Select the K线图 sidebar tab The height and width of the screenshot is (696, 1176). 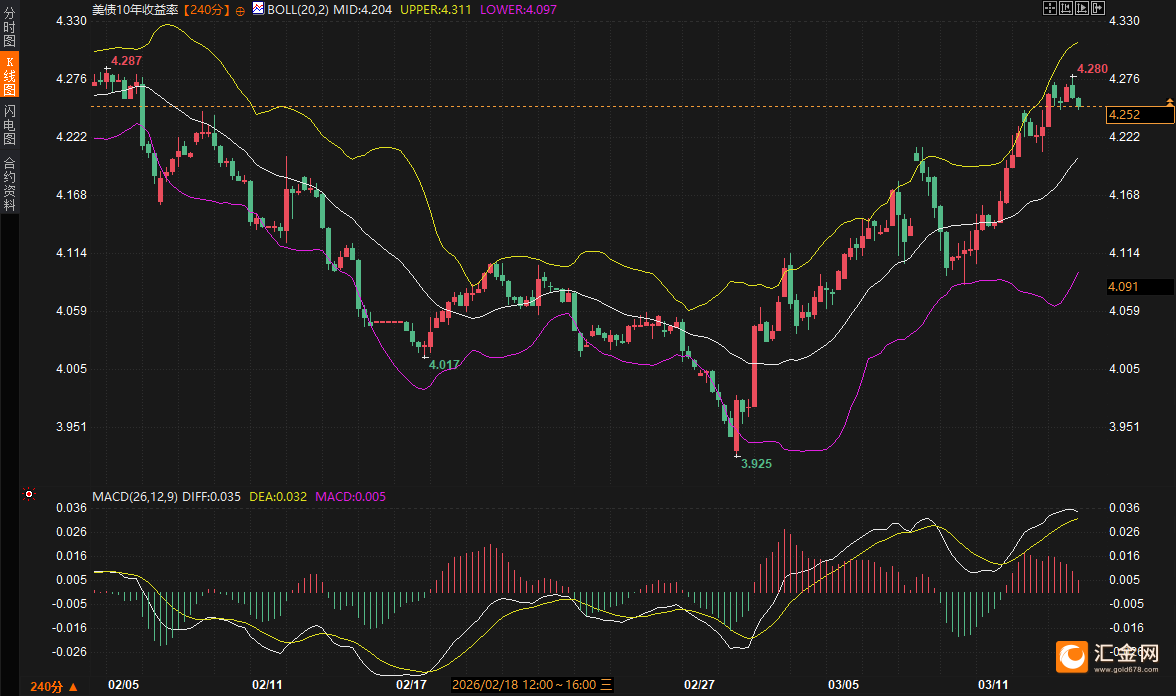click(x=9, y=78)
